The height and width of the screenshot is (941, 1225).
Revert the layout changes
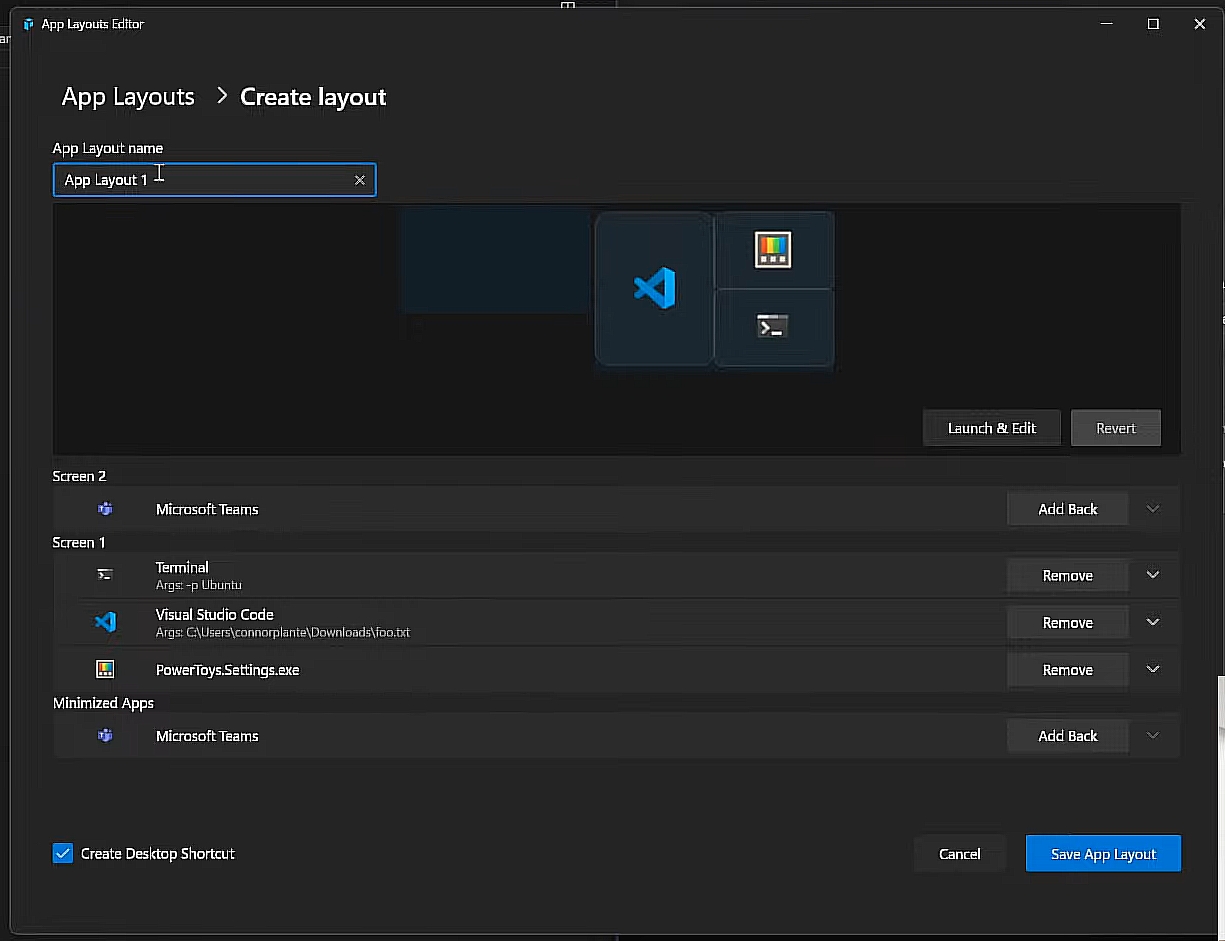(1116, 428)
